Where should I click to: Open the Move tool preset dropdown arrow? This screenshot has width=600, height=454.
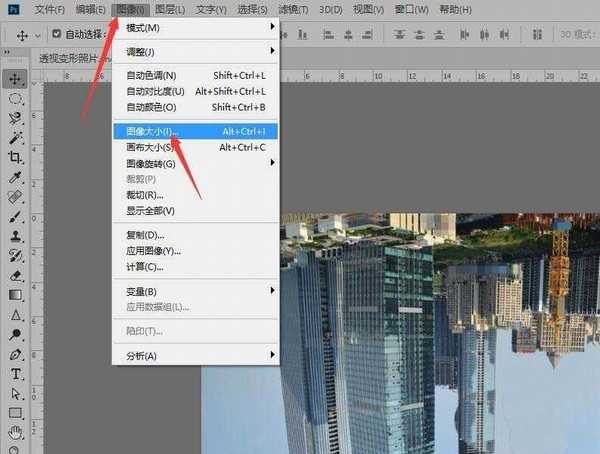(38, 35)
